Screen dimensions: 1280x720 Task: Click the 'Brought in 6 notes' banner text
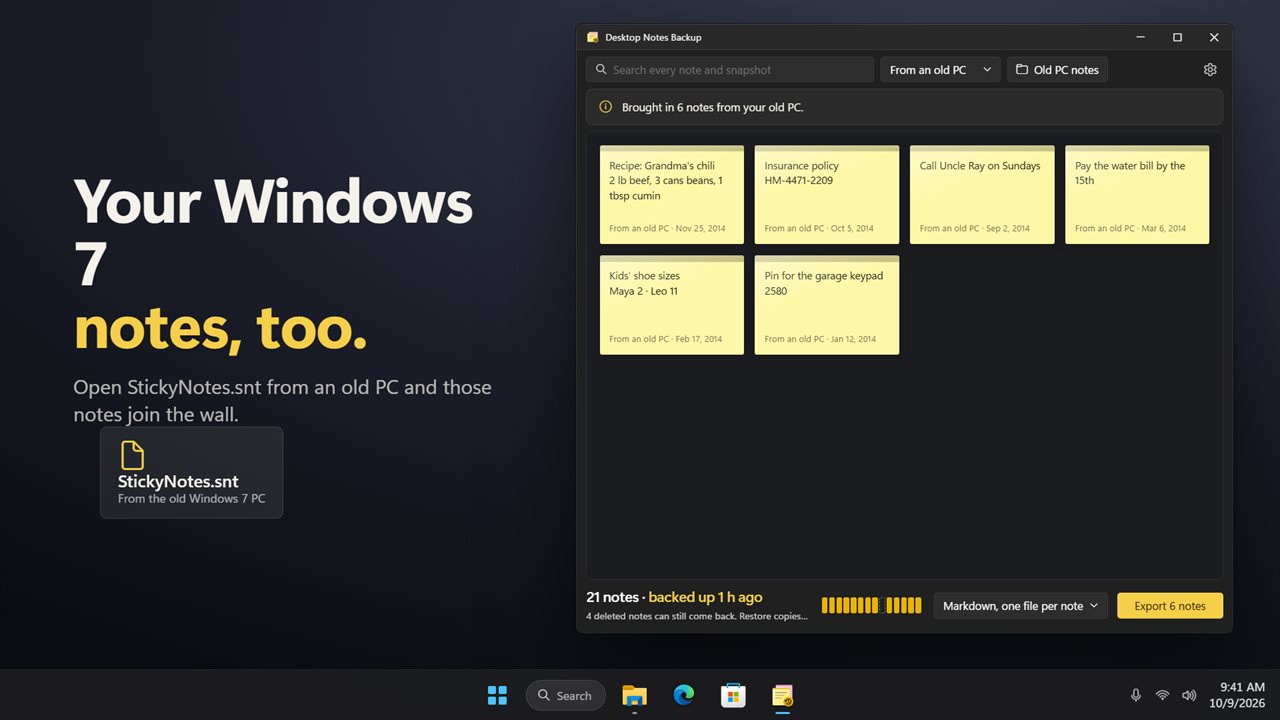point(712,107)
